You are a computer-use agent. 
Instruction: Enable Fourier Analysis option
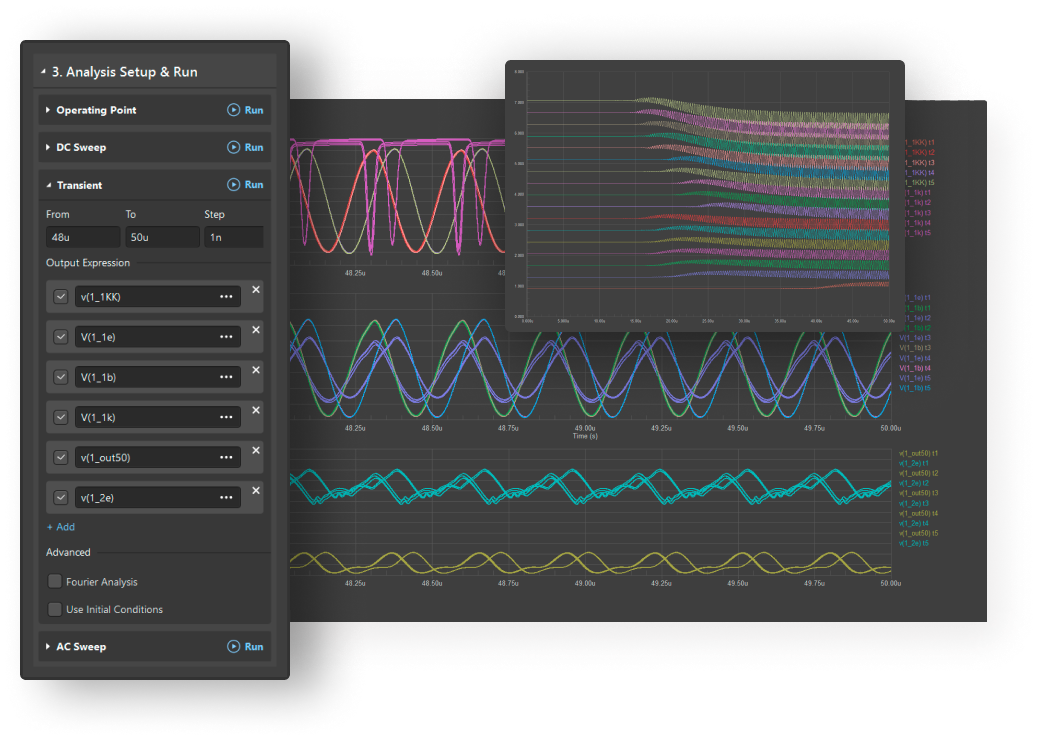click(55, 582)
